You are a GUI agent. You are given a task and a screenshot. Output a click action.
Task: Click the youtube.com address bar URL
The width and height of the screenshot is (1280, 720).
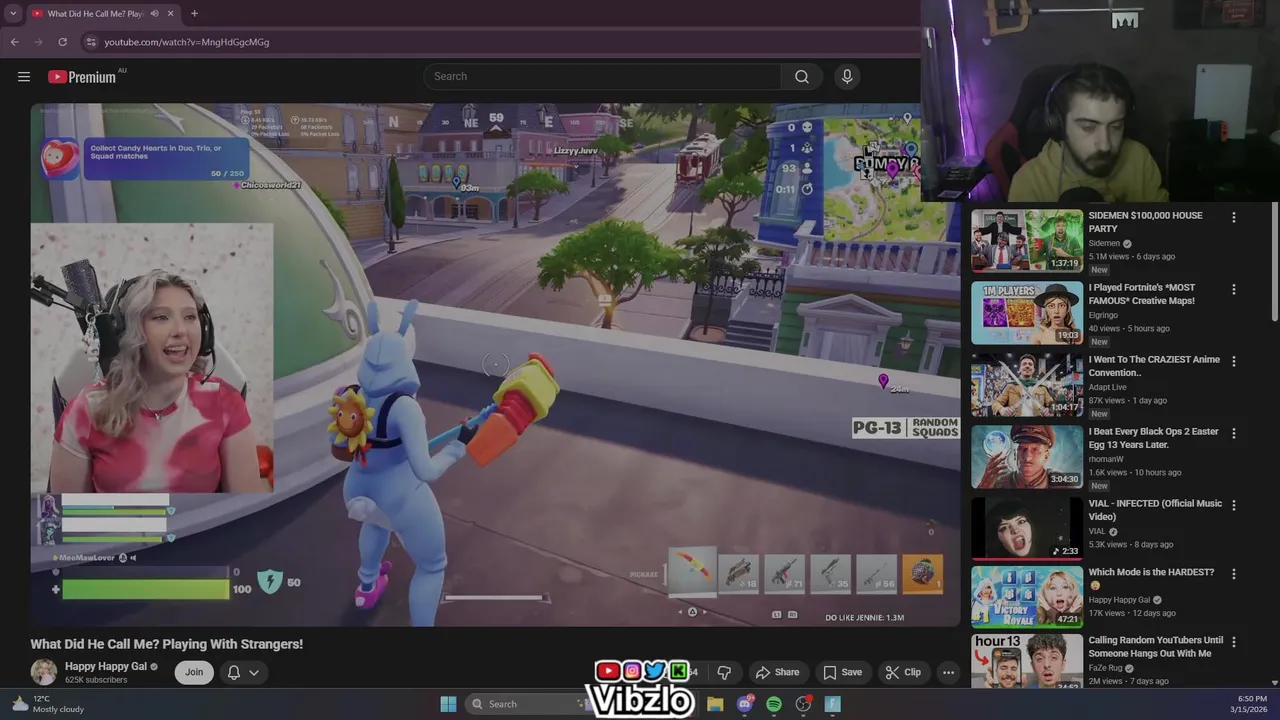[187, 42]
